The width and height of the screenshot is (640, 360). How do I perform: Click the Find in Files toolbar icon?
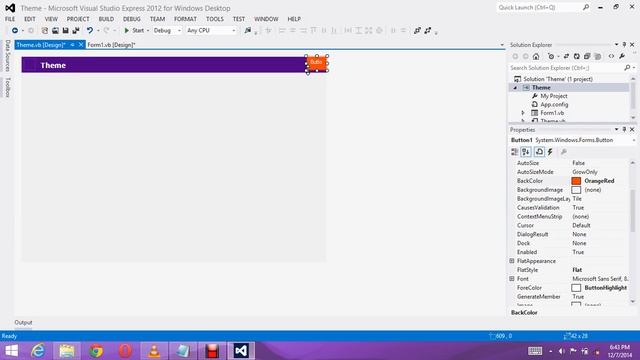[x=247, y=30]
